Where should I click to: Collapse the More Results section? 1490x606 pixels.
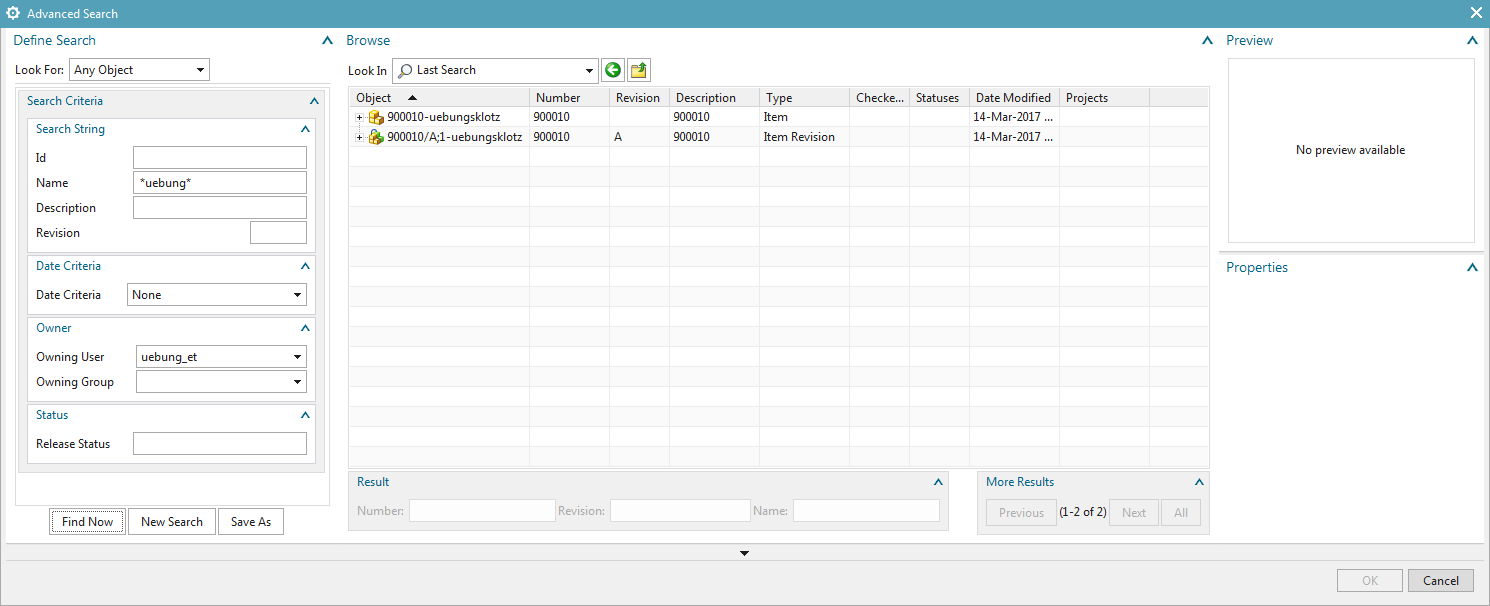[1199, 482]
